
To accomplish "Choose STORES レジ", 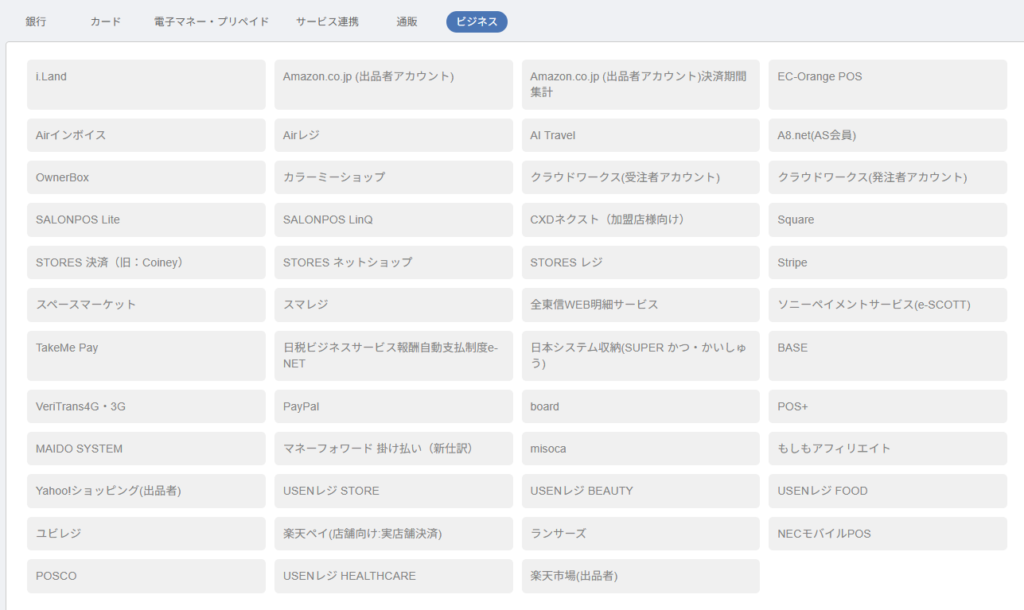I will [x=641, y=263].
